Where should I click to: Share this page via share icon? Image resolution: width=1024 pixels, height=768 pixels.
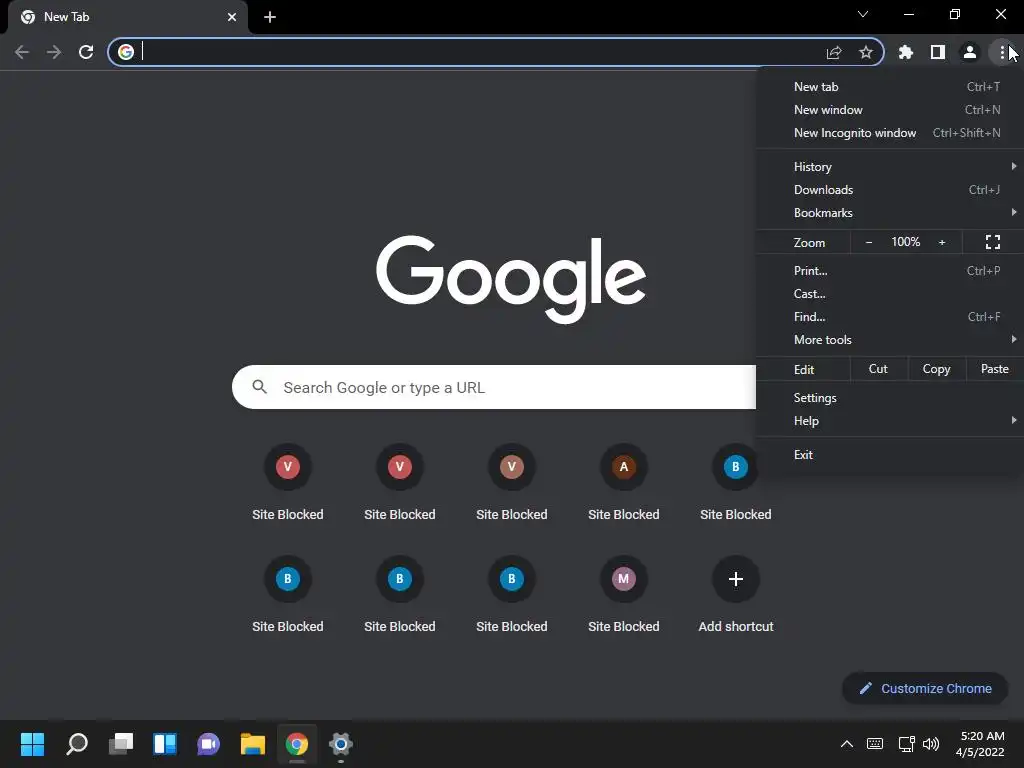(834, 52)
